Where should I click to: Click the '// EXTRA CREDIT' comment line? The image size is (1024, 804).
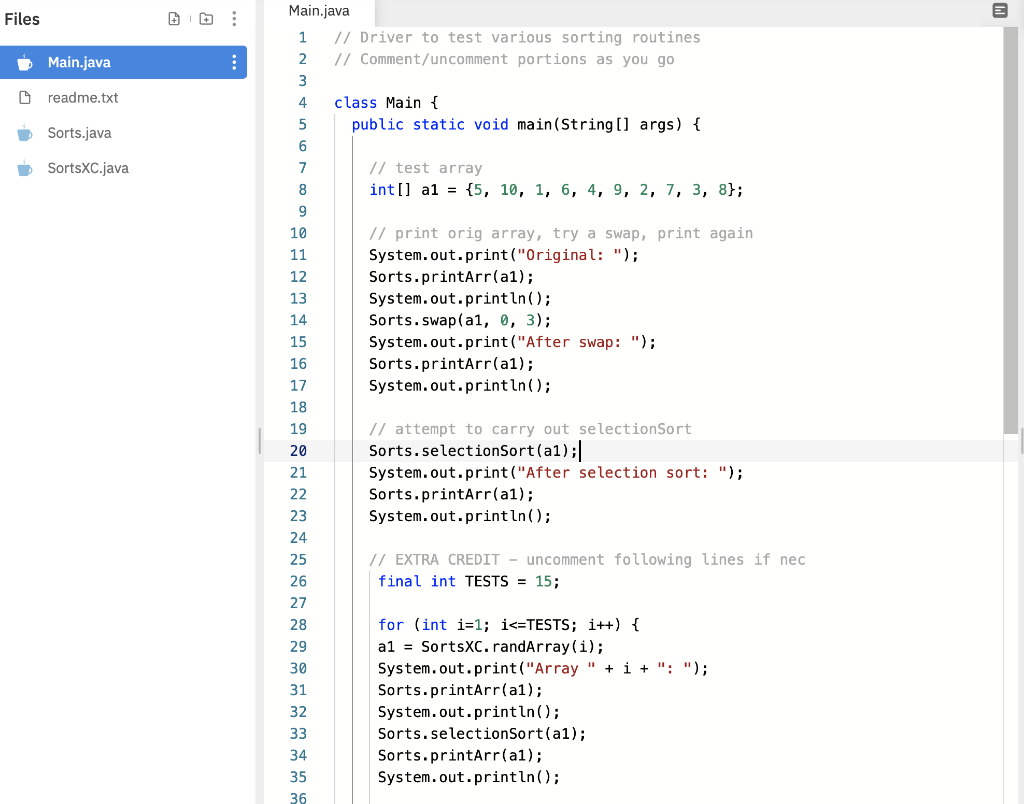587,560
